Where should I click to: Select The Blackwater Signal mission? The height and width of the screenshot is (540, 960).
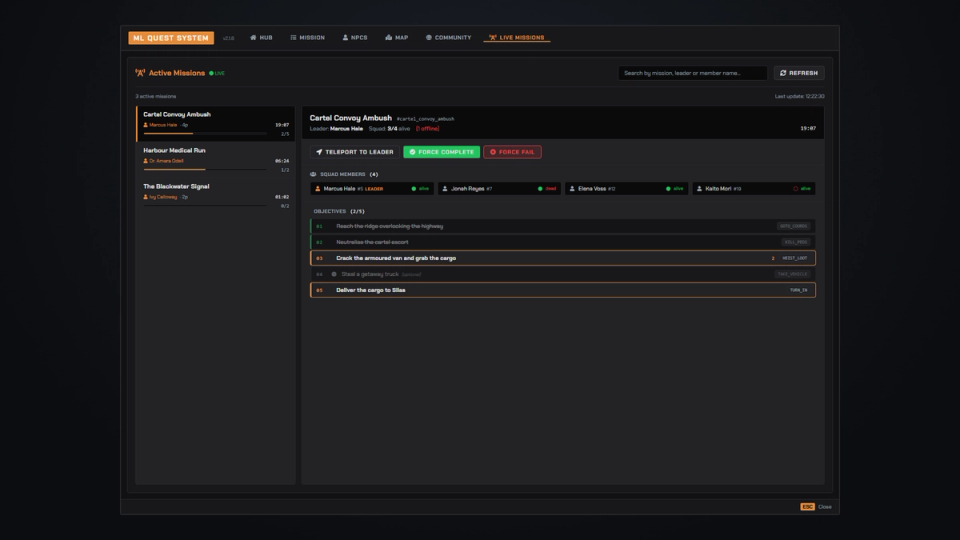click(x=216, y=196)
